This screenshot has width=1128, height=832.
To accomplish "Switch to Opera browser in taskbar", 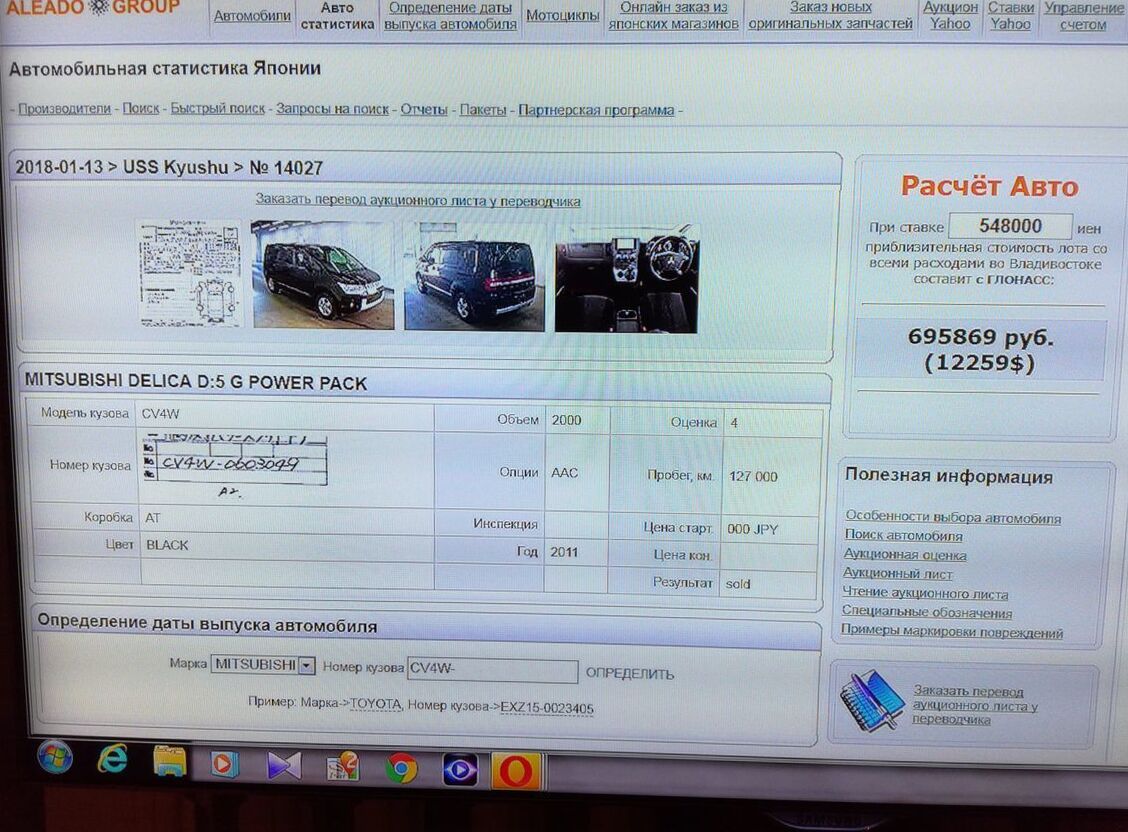I will coord(516,771).
